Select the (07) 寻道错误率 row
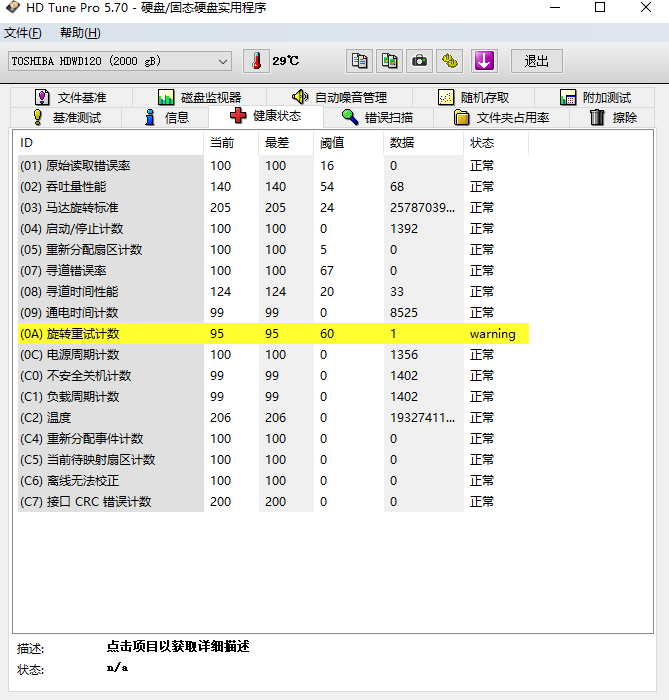Screen dimensions: 669x700 (274, 271)
